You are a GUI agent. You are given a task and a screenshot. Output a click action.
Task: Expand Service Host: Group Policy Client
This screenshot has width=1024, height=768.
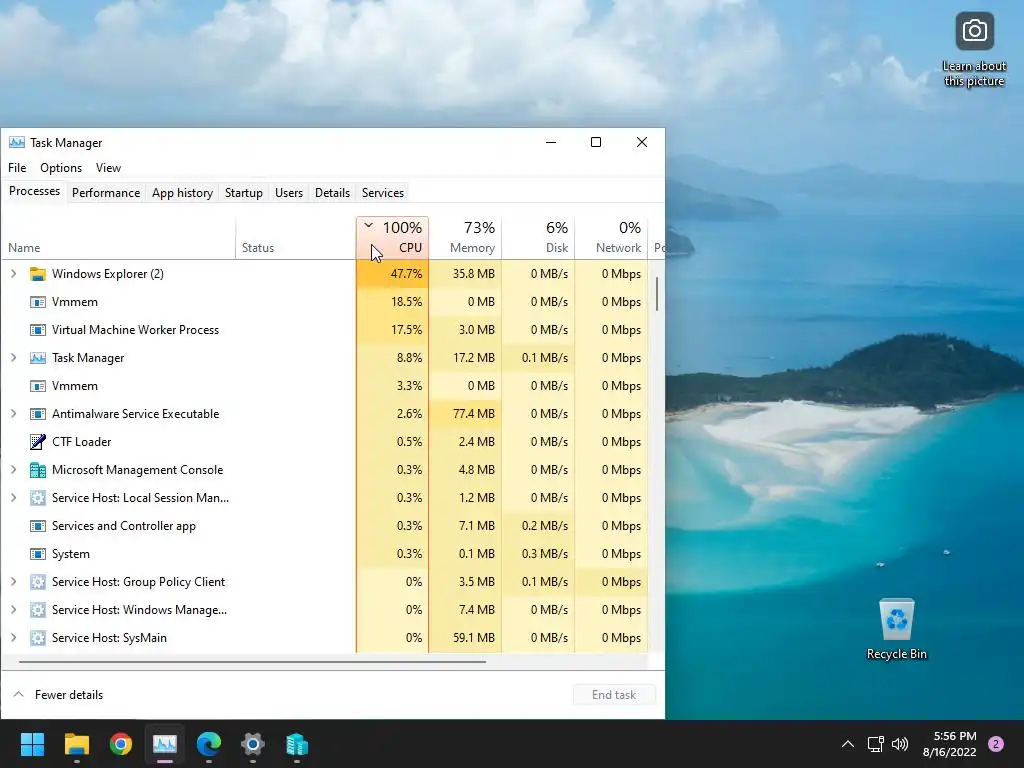click(x=14, y=582)
